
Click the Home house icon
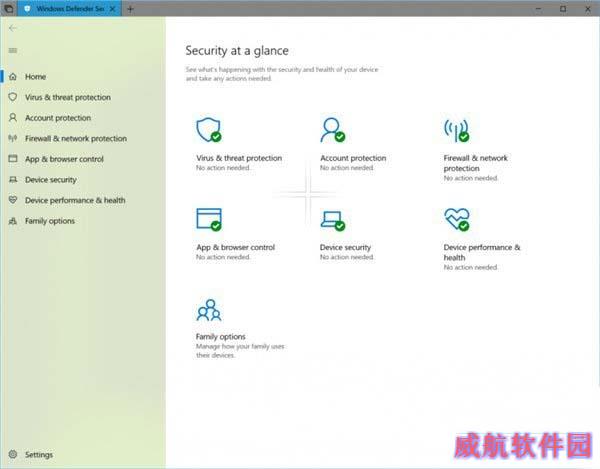click(13, 77)
